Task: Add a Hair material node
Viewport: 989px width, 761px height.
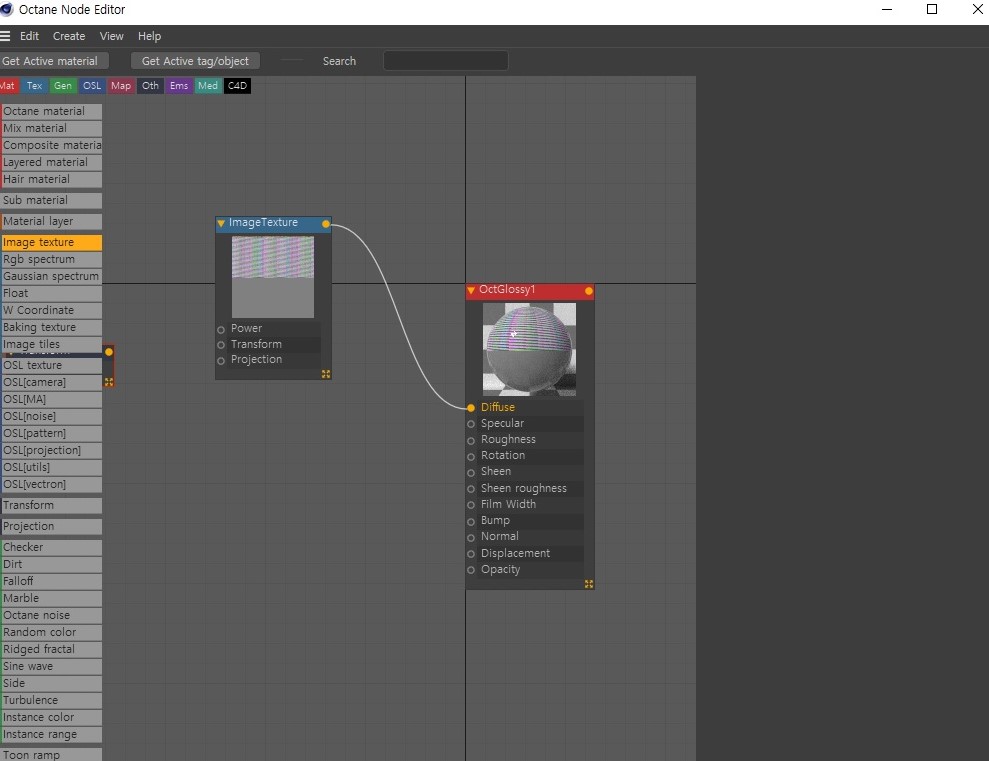Action: tap(51, 180)
